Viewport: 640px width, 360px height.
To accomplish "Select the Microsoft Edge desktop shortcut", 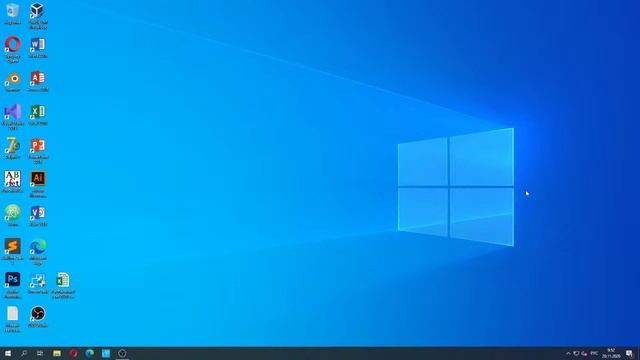I will coord(38,252).
